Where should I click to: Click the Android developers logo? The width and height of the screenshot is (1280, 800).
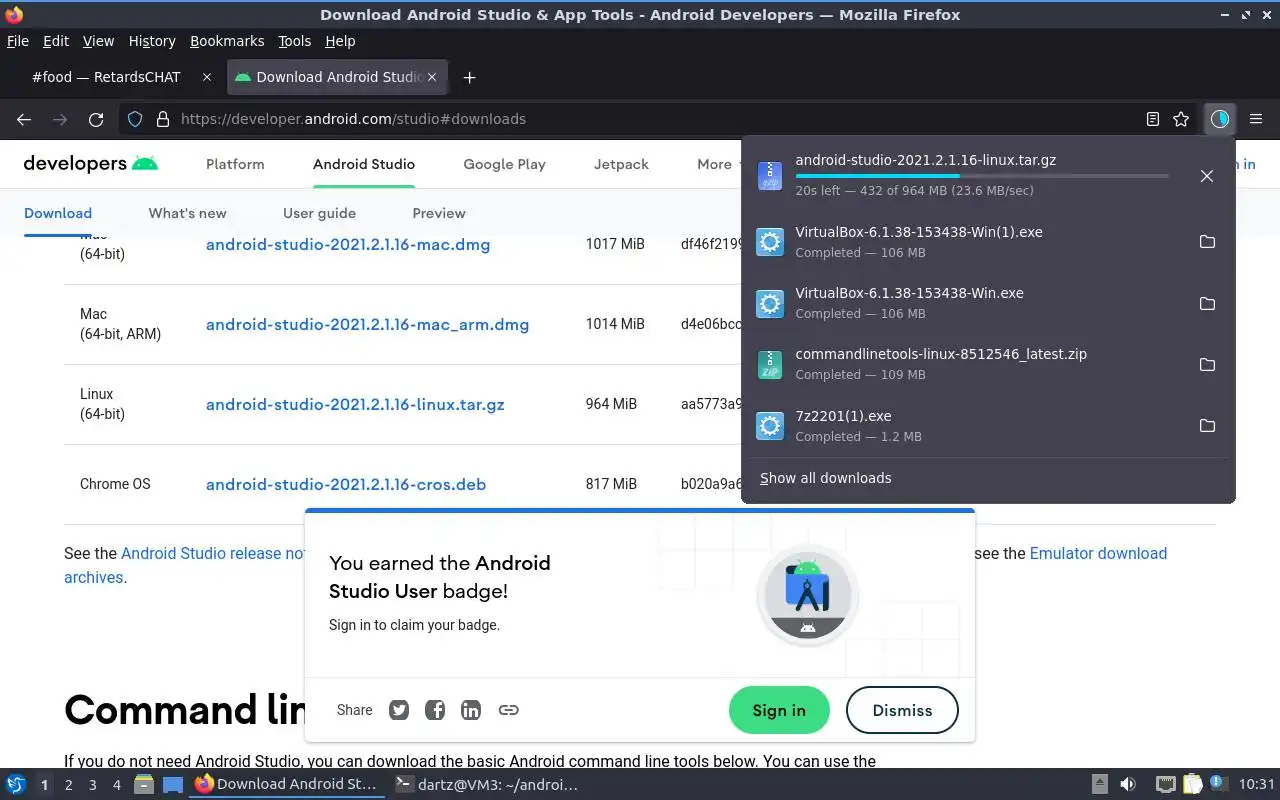click(90, 163)
